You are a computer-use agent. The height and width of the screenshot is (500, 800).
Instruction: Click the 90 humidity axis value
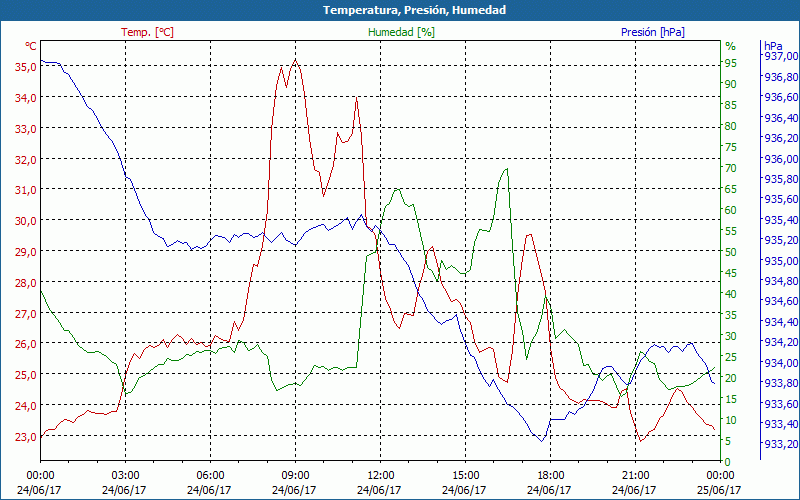coord(731,84)
